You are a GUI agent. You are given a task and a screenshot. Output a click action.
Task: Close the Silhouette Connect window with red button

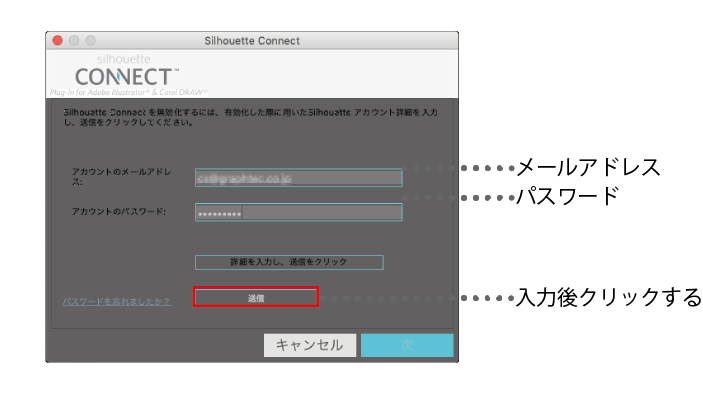[57, 40]
